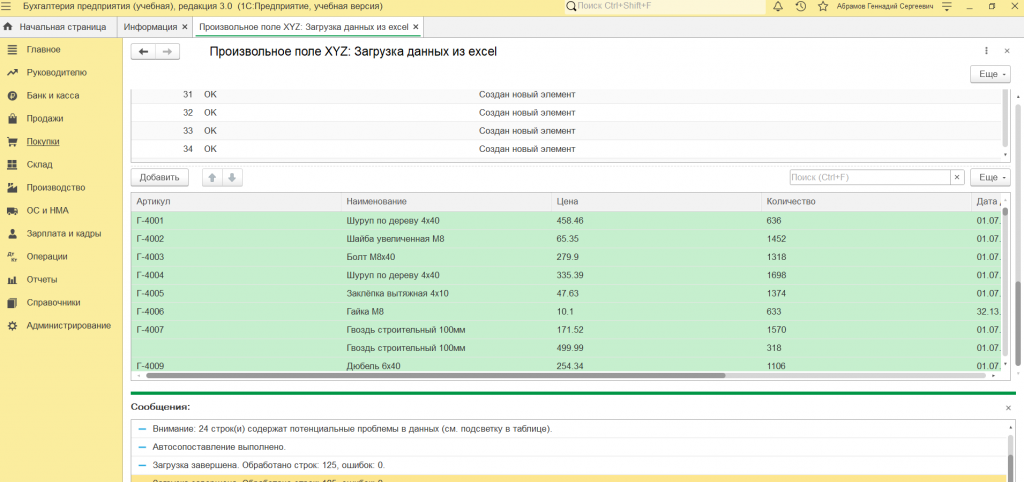The image size is (1024, 482).
Task: Clear the table search field
Action: 957,178
